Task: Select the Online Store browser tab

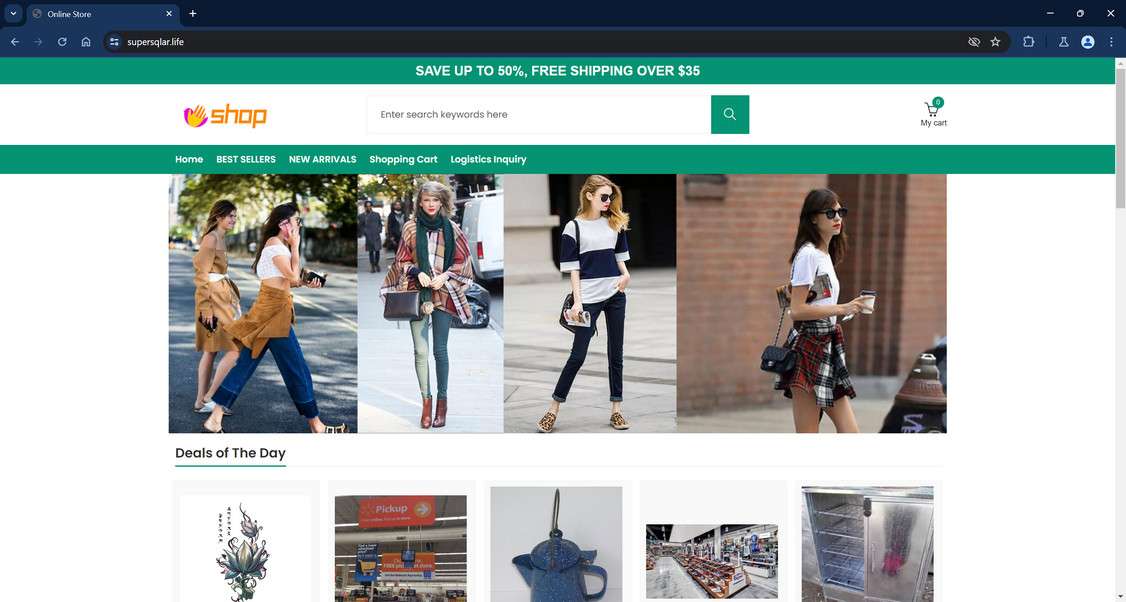Action: coord(103,14)
